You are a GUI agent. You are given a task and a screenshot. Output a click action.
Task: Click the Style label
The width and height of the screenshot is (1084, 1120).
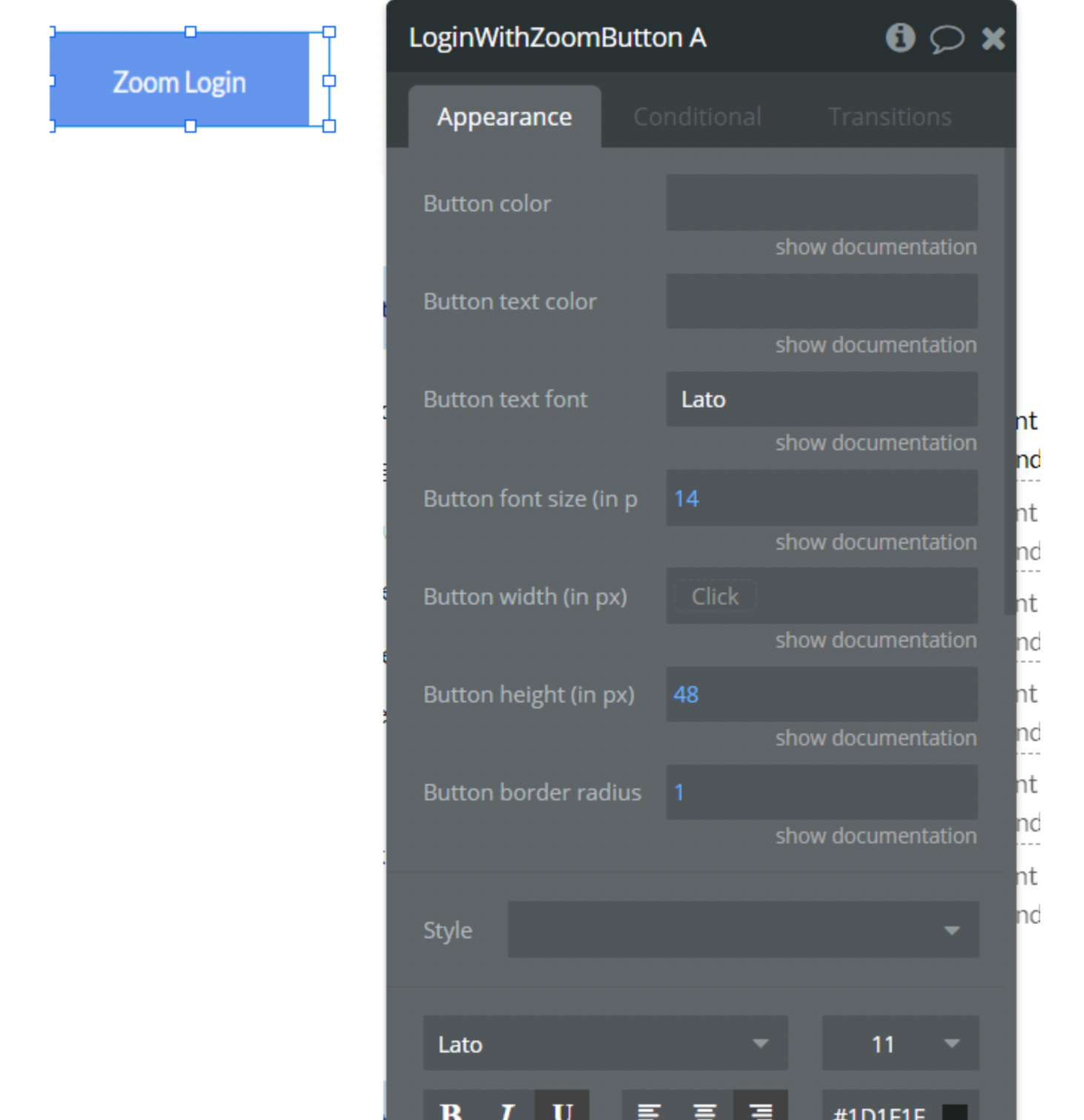(447, 930)
